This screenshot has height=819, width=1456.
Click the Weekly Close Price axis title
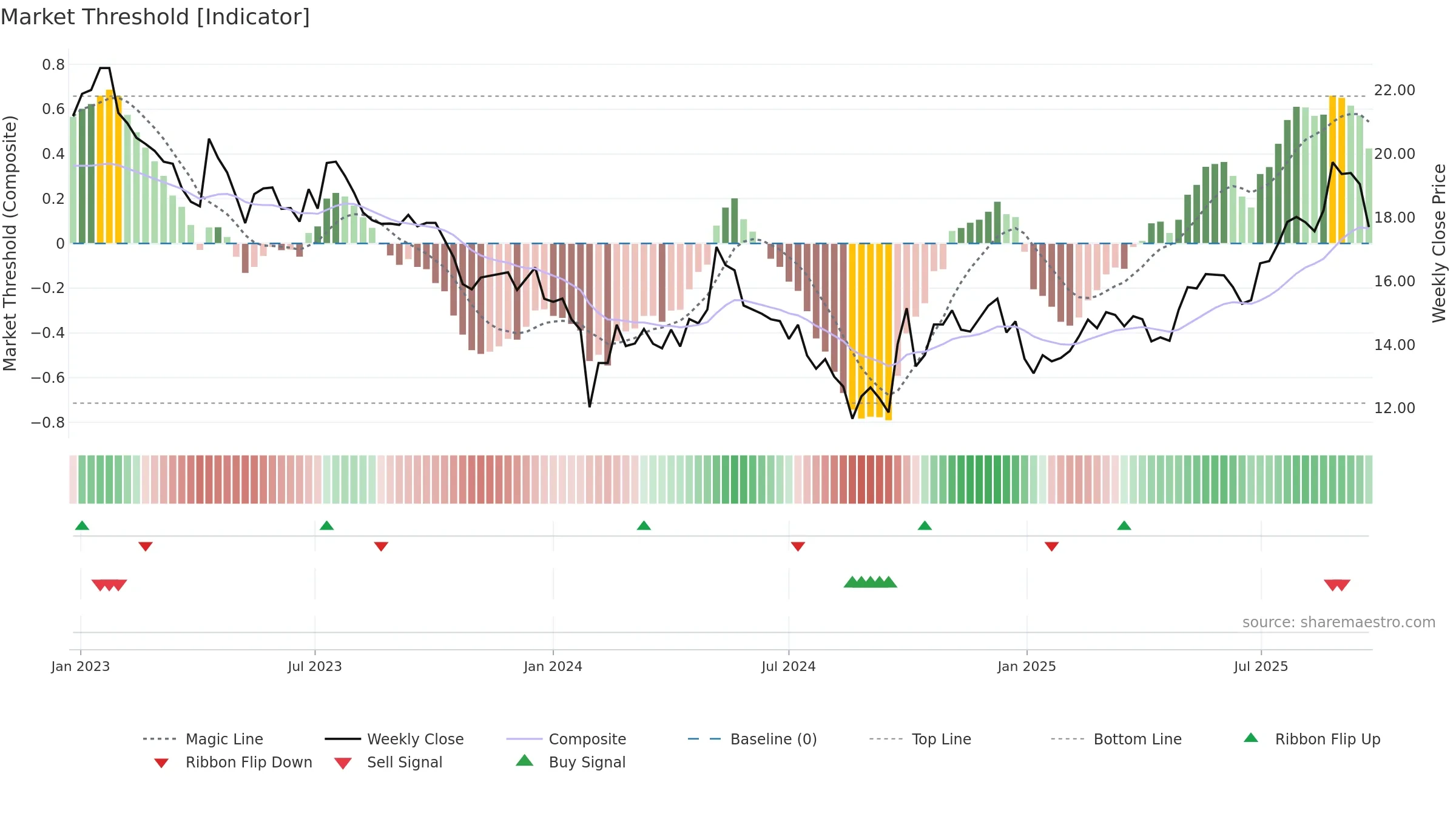1439,243
